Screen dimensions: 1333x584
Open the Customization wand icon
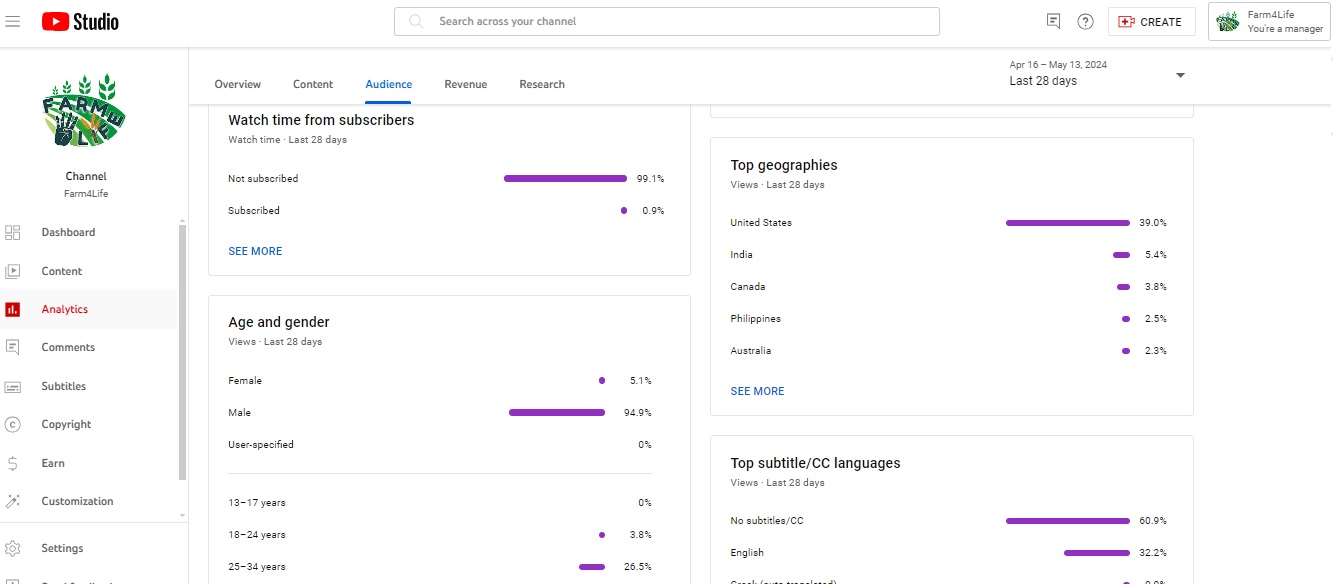13,502
